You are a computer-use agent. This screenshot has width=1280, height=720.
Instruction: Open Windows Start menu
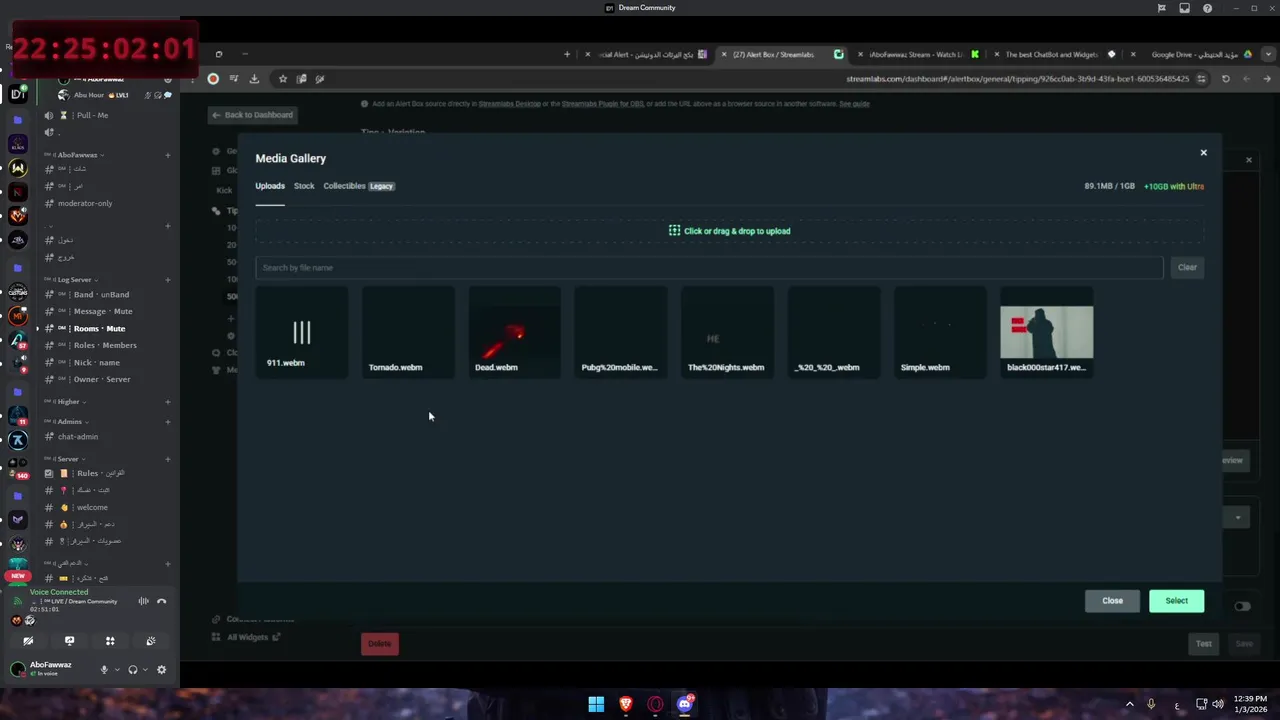point(596,704)
